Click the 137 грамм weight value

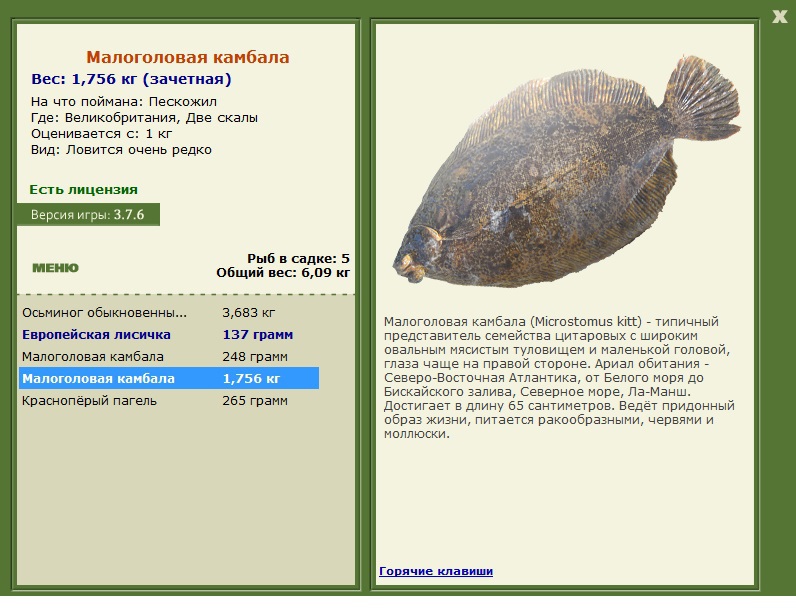[257, 335]
